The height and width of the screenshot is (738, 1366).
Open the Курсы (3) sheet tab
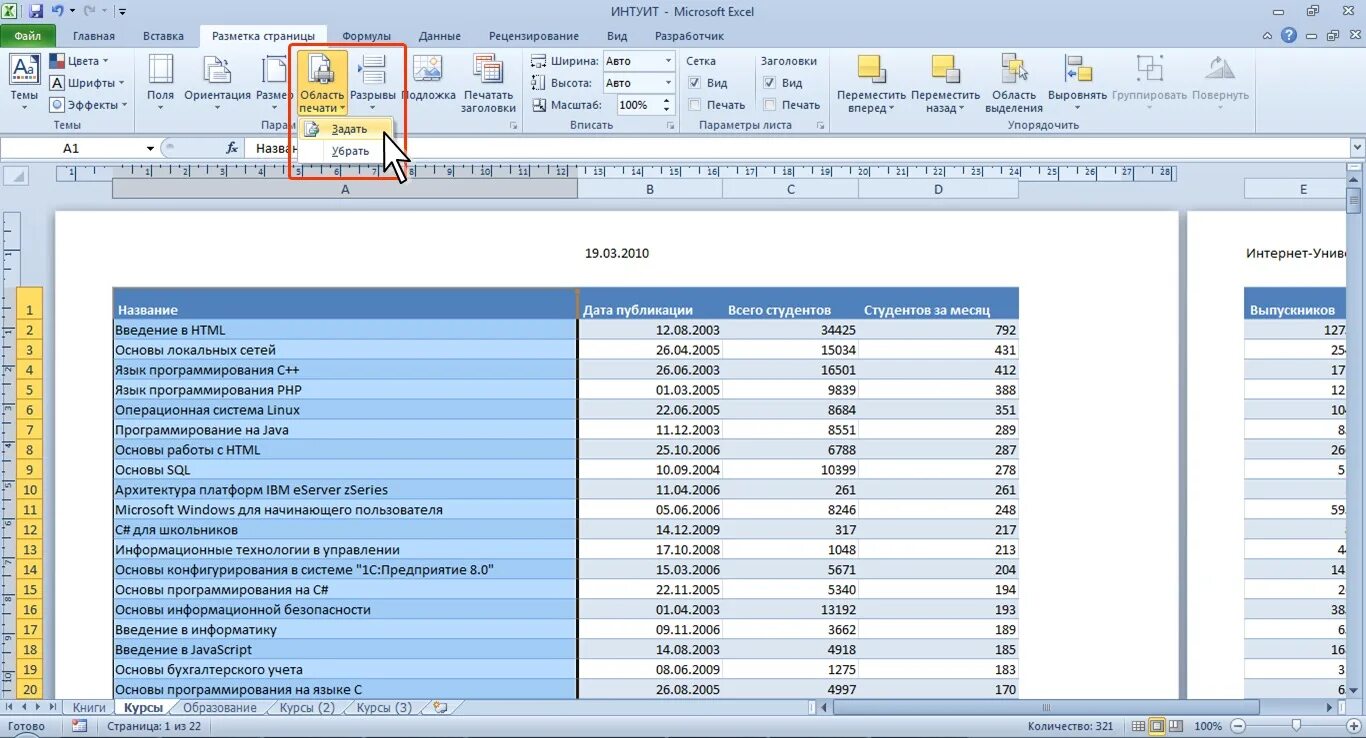pos(384,707)
